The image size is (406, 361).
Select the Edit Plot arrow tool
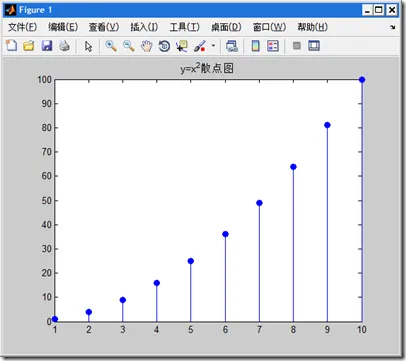point(88,46)
